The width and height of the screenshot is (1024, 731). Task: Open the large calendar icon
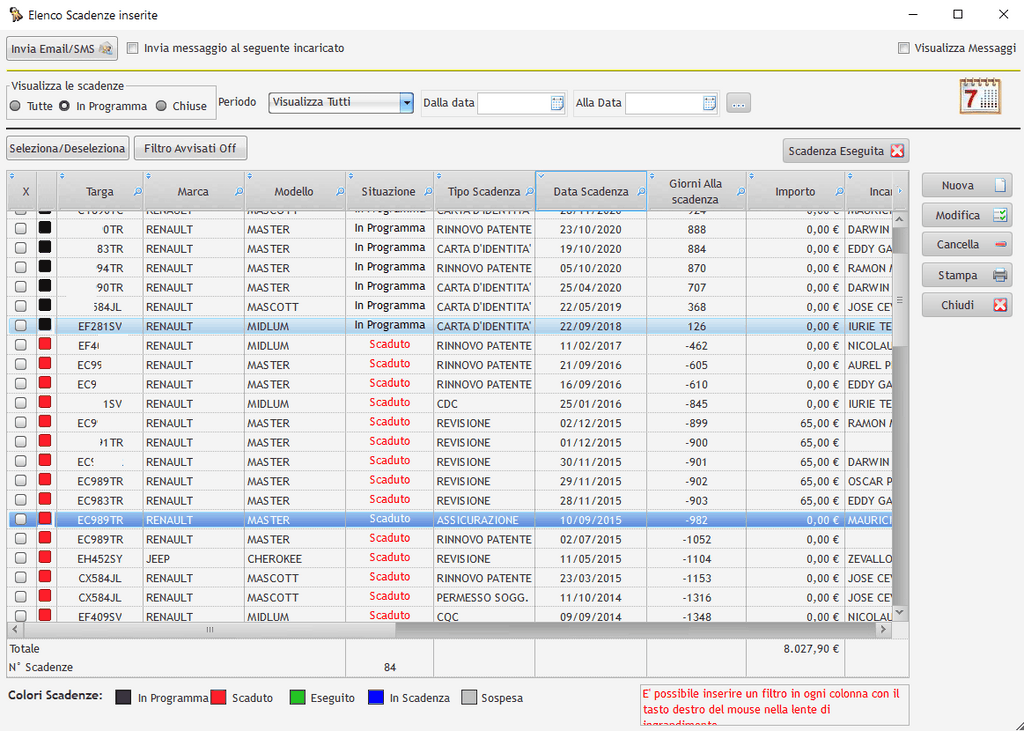[980, 96]
